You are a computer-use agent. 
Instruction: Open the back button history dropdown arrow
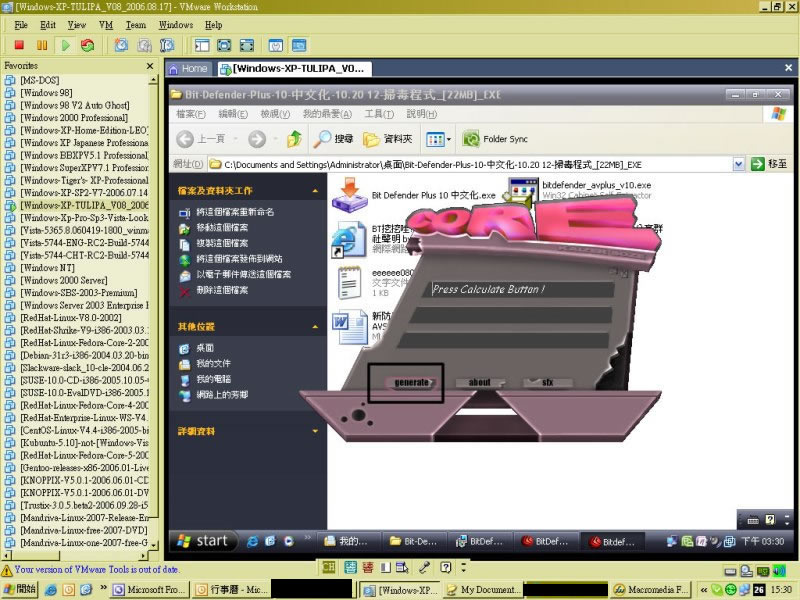click(x=236, y=139)
